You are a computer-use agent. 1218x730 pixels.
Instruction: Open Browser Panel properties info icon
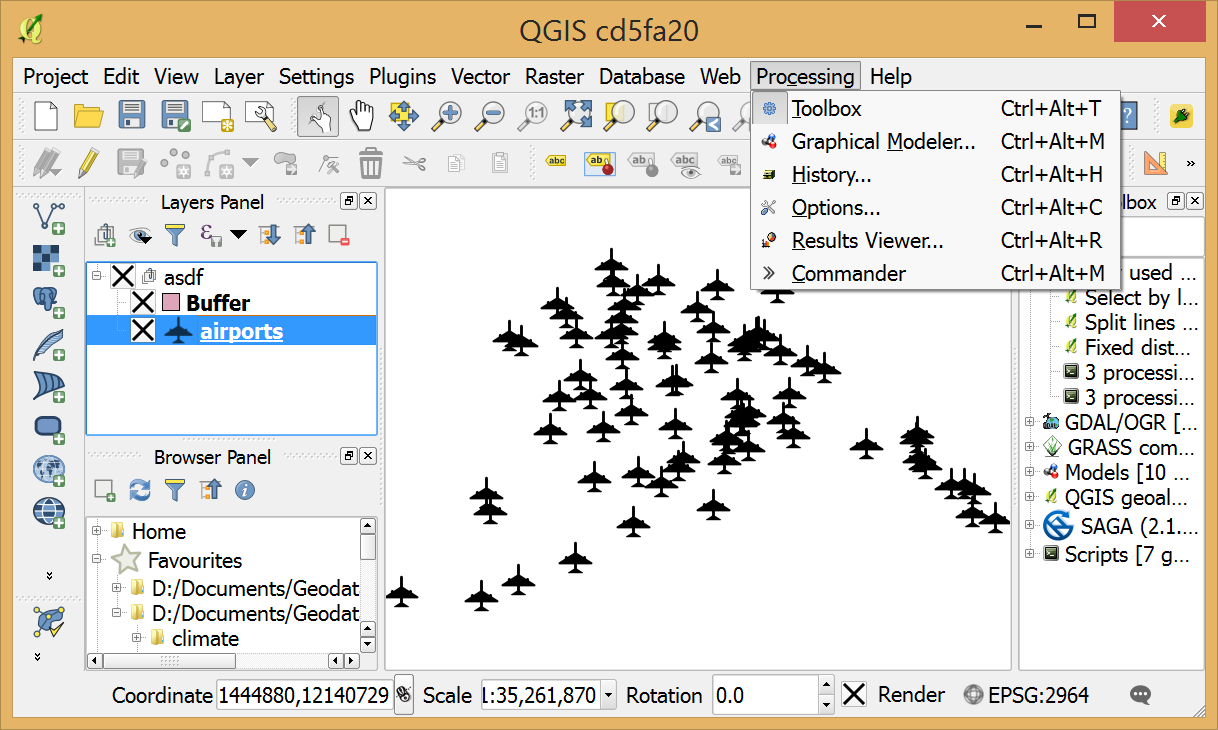(x=245, y=490)
